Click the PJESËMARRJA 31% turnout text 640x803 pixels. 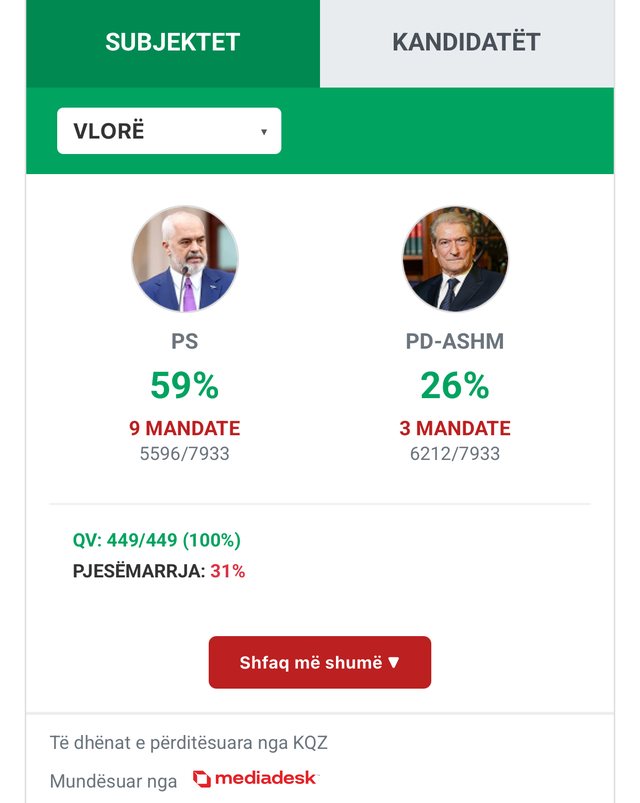coord(159,571)
